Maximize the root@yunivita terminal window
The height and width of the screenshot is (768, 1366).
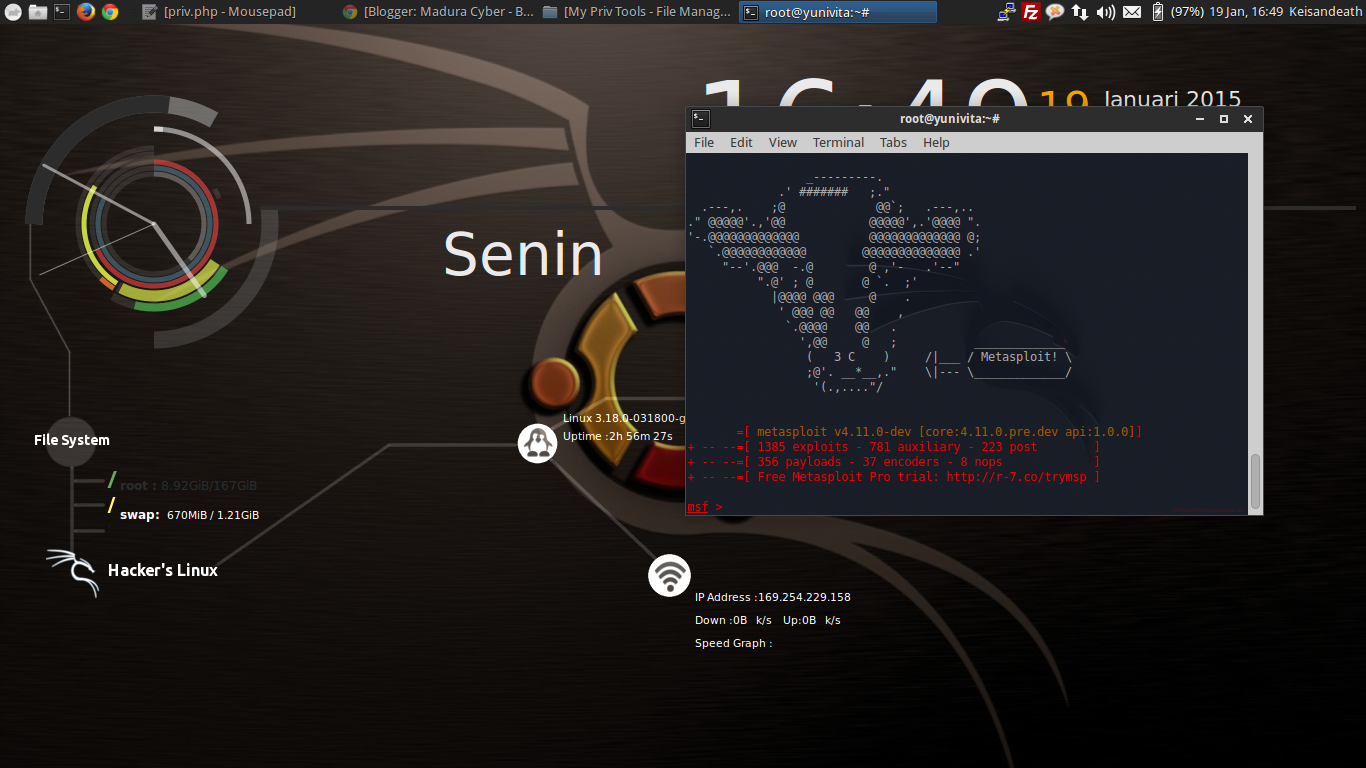[x=1224, y=118]
